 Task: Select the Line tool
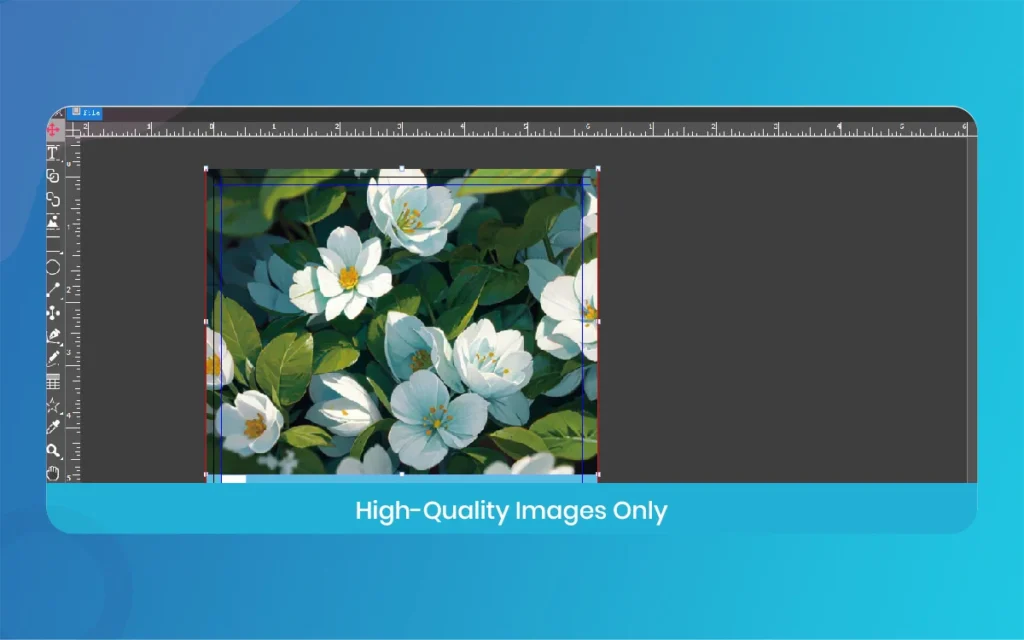tap(54, 290)
